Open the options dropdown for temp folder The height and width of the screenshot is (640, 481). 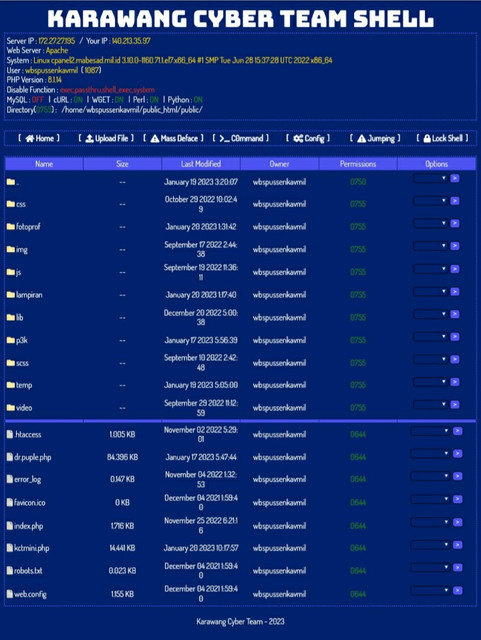point(430,382)
